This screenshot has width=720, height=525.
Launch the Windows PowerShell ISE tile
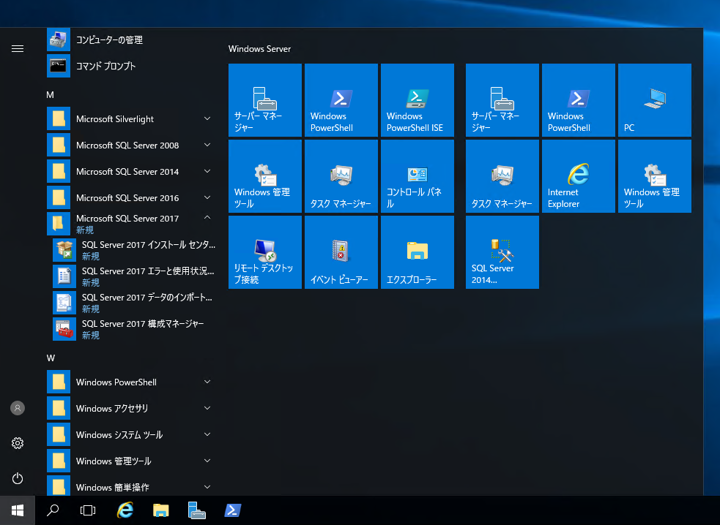[417, 100]
